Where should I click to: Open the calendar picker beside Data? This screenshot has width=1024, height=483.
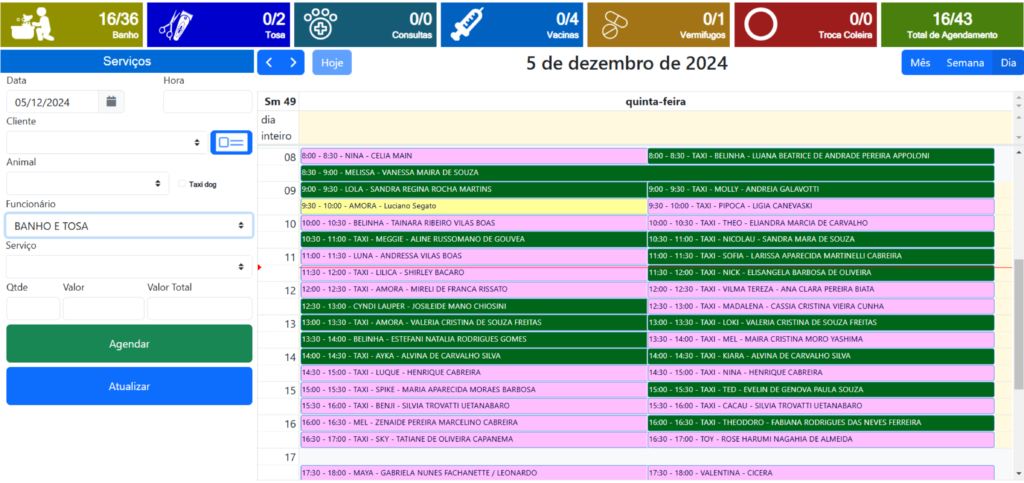point(112,101)
